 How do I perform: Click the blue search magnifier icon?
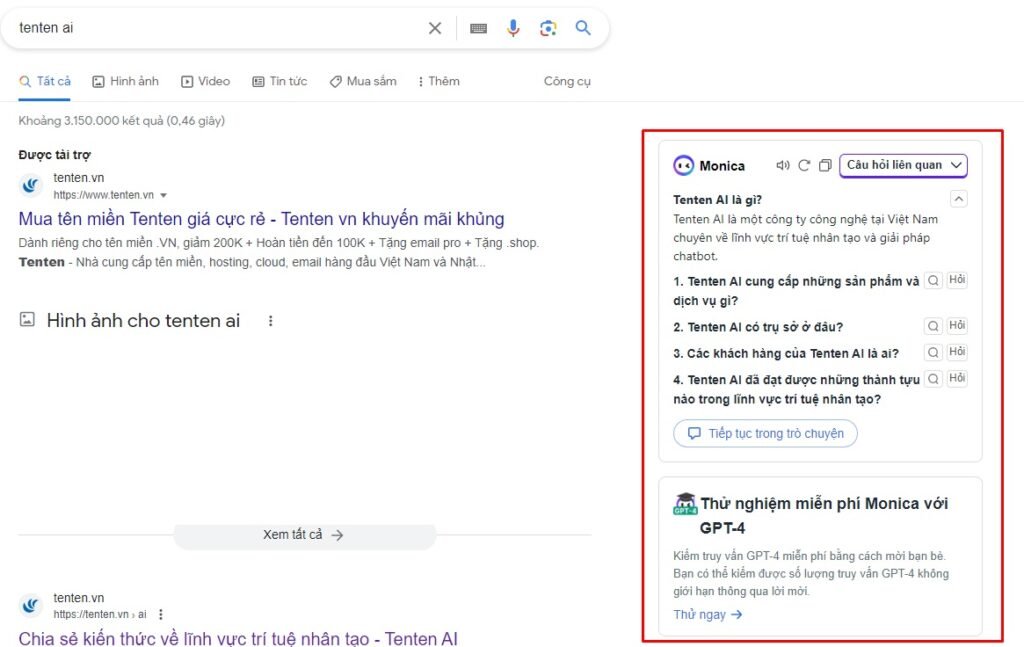(x=583, y=27)
